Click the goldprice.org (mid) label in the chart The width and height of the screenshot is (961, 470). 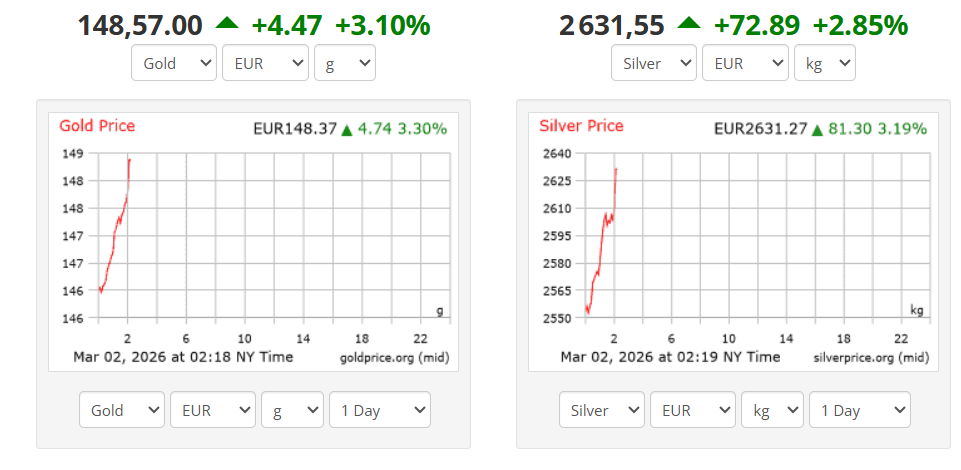(x=394, y=357)
